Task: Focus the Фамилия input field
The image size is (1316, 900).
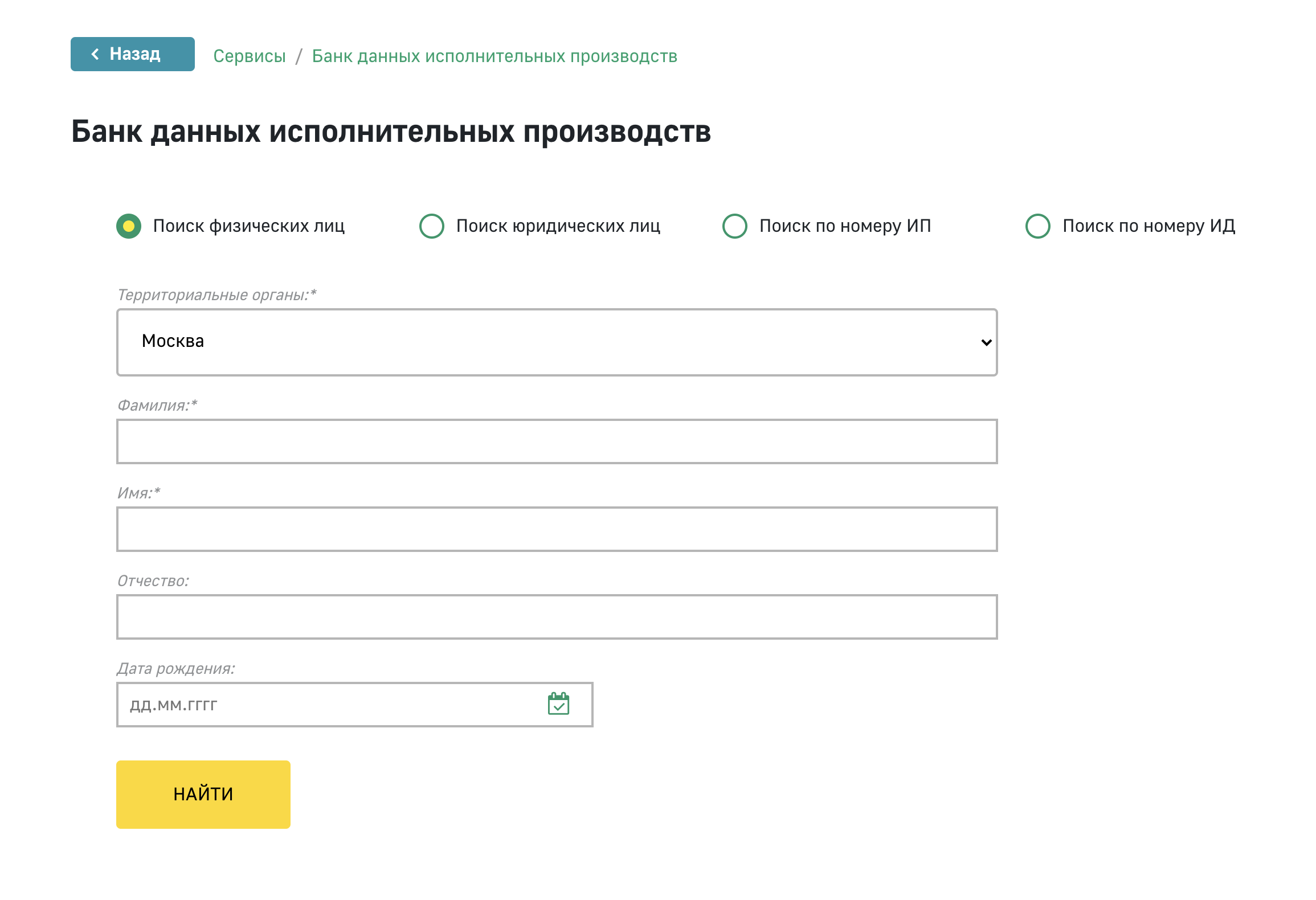Action: [x=557, y=441]
